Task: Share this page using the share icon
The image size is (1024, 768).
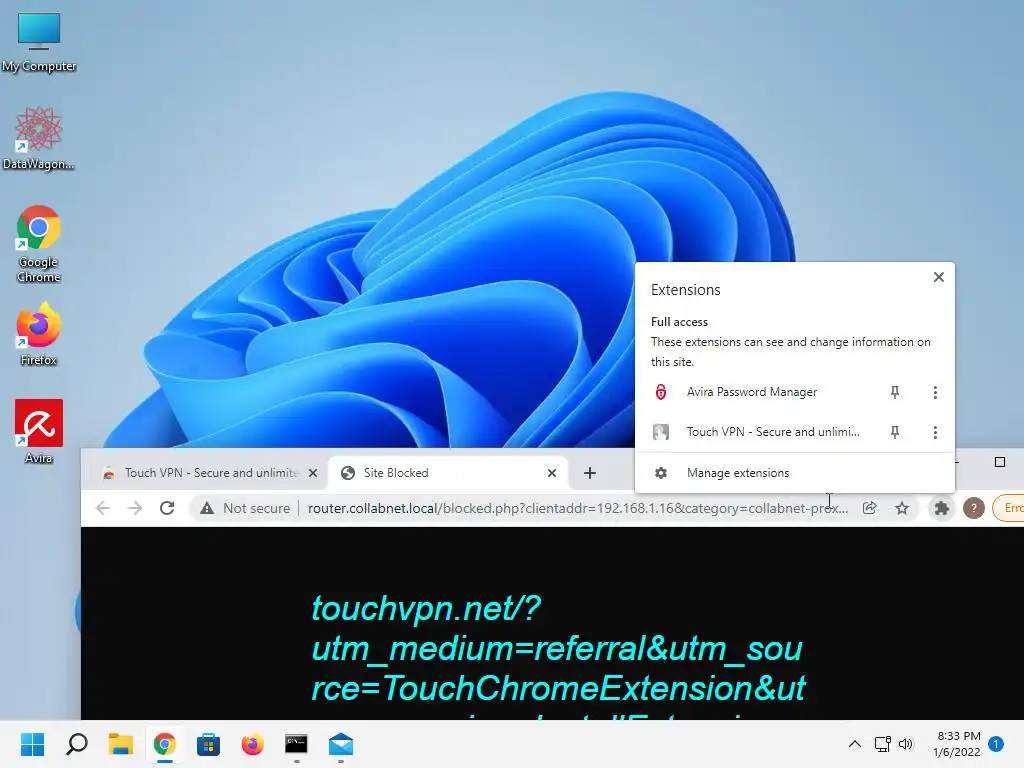Action: (x=869, y=508)
